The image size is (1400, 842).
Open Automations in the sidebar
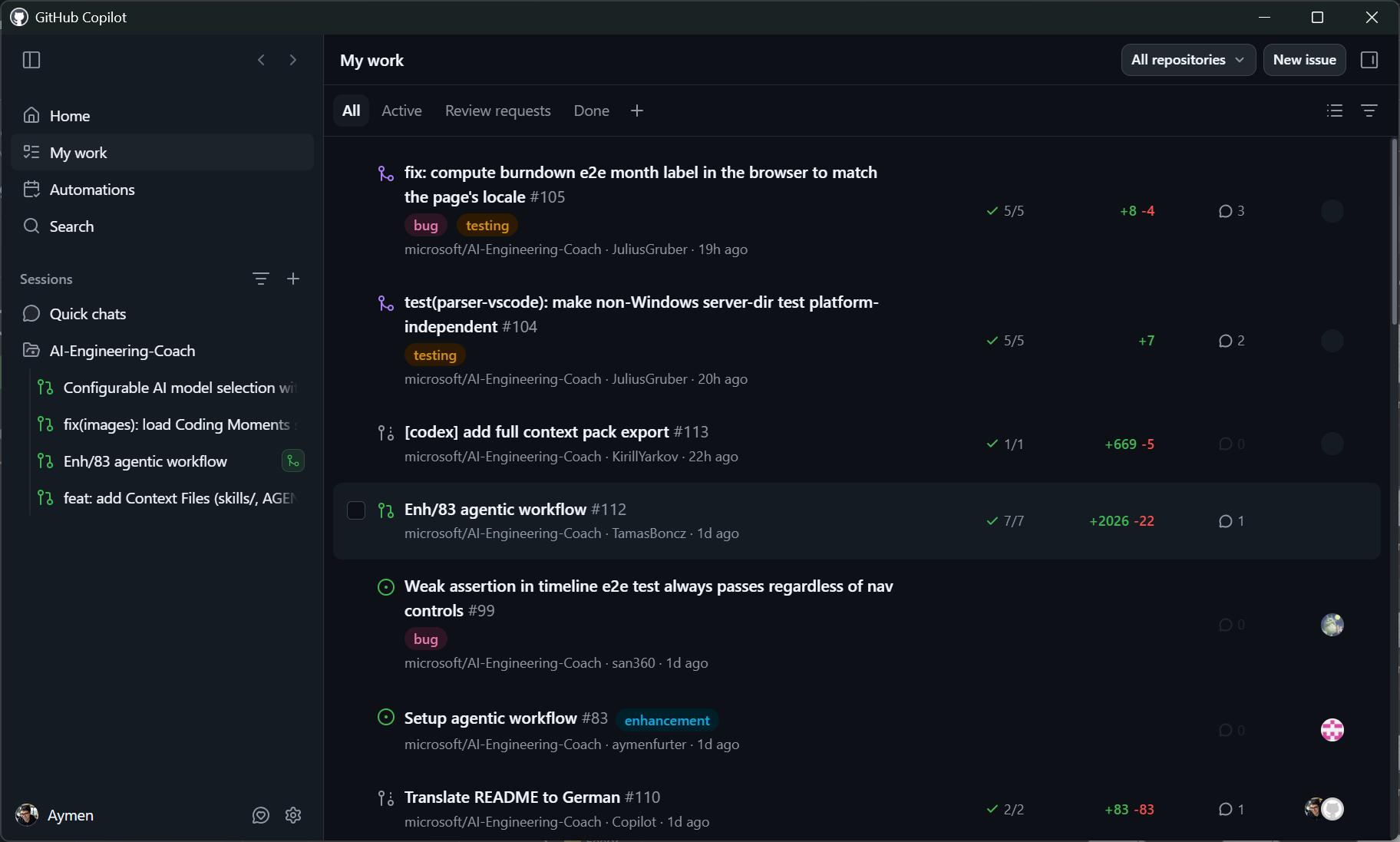click(x=163, y=190)
